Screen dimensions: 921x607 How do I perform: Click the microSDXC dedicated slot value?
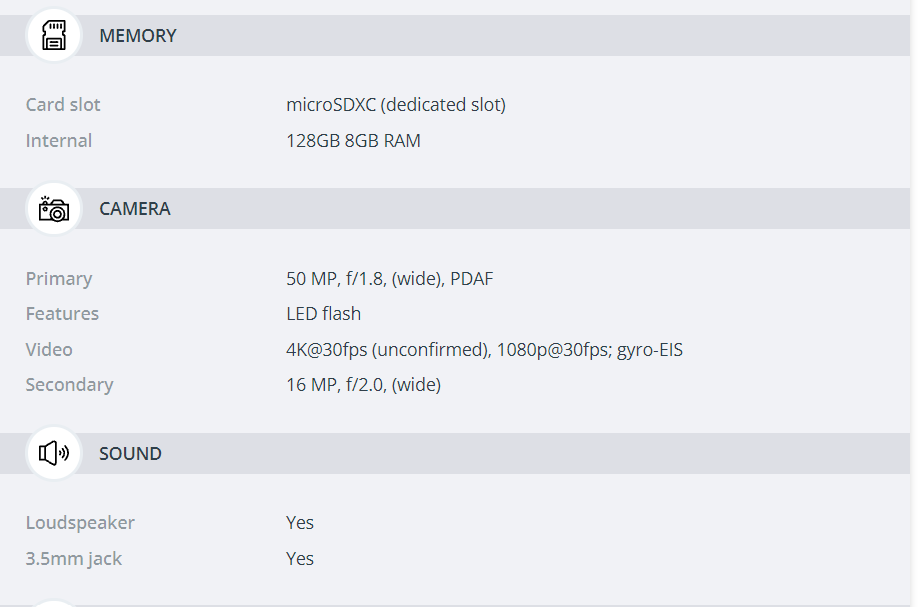click(396, 105)
